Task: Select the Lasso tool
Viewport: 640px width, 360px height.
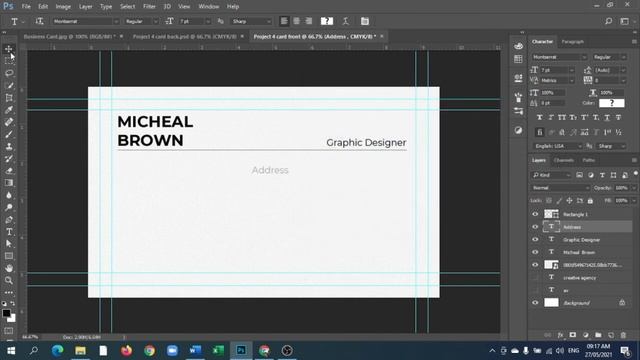Action: coord(9,73)
